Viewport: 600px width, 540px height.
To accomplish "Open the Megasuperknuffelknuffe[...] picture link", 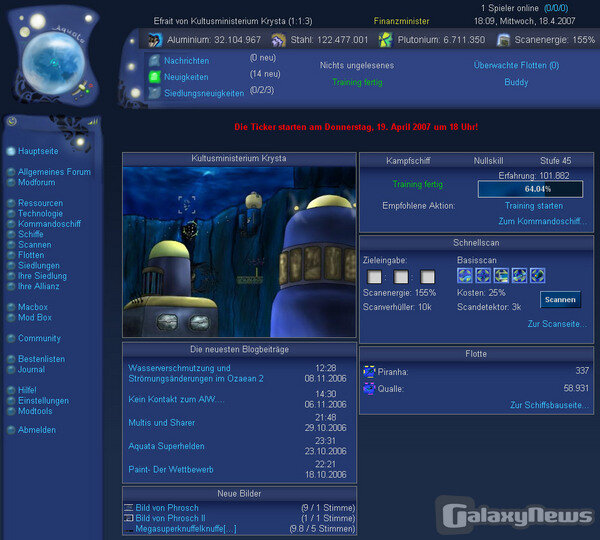I will click(186, 529).
